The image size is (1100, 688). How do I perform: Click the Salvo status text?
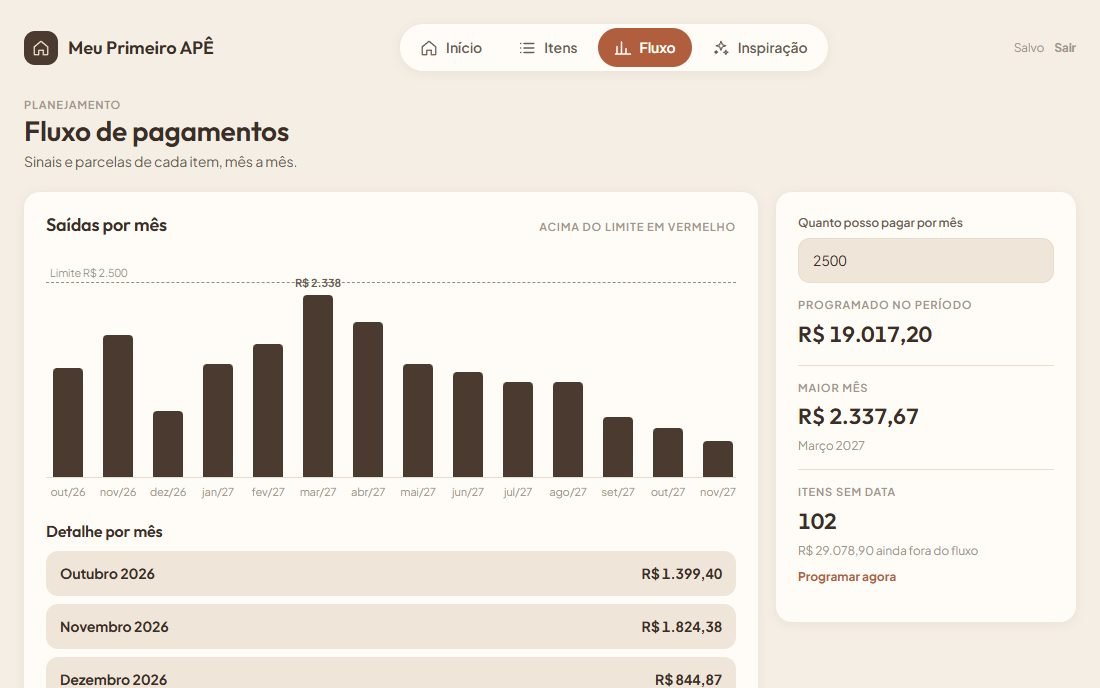click(x=1028, y=48)
